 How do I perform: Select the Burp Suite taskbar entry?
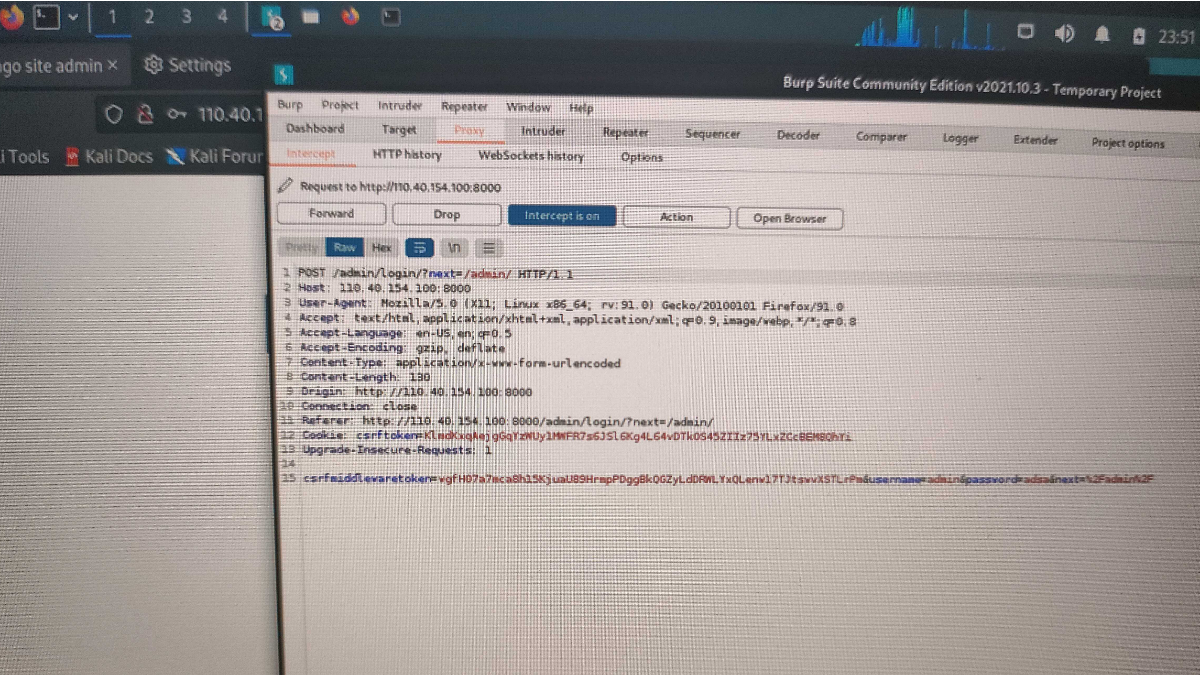click(x=273, y=17)
